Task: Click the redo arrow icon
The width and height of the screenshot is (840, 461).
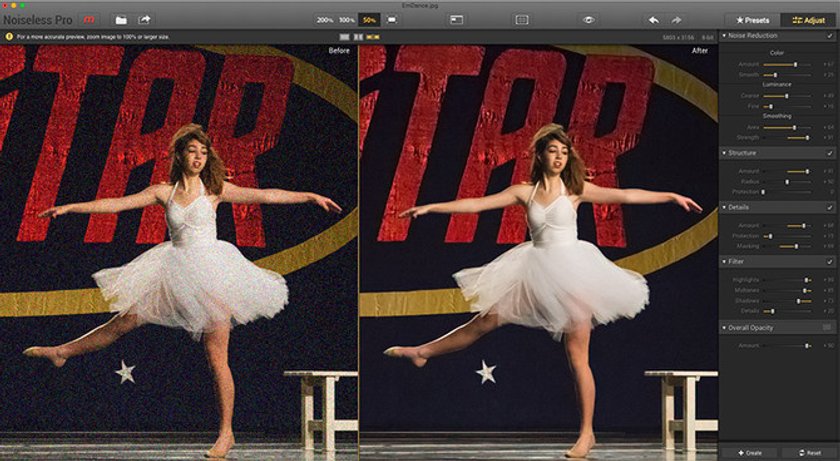Action: click(x=677, y=20)
